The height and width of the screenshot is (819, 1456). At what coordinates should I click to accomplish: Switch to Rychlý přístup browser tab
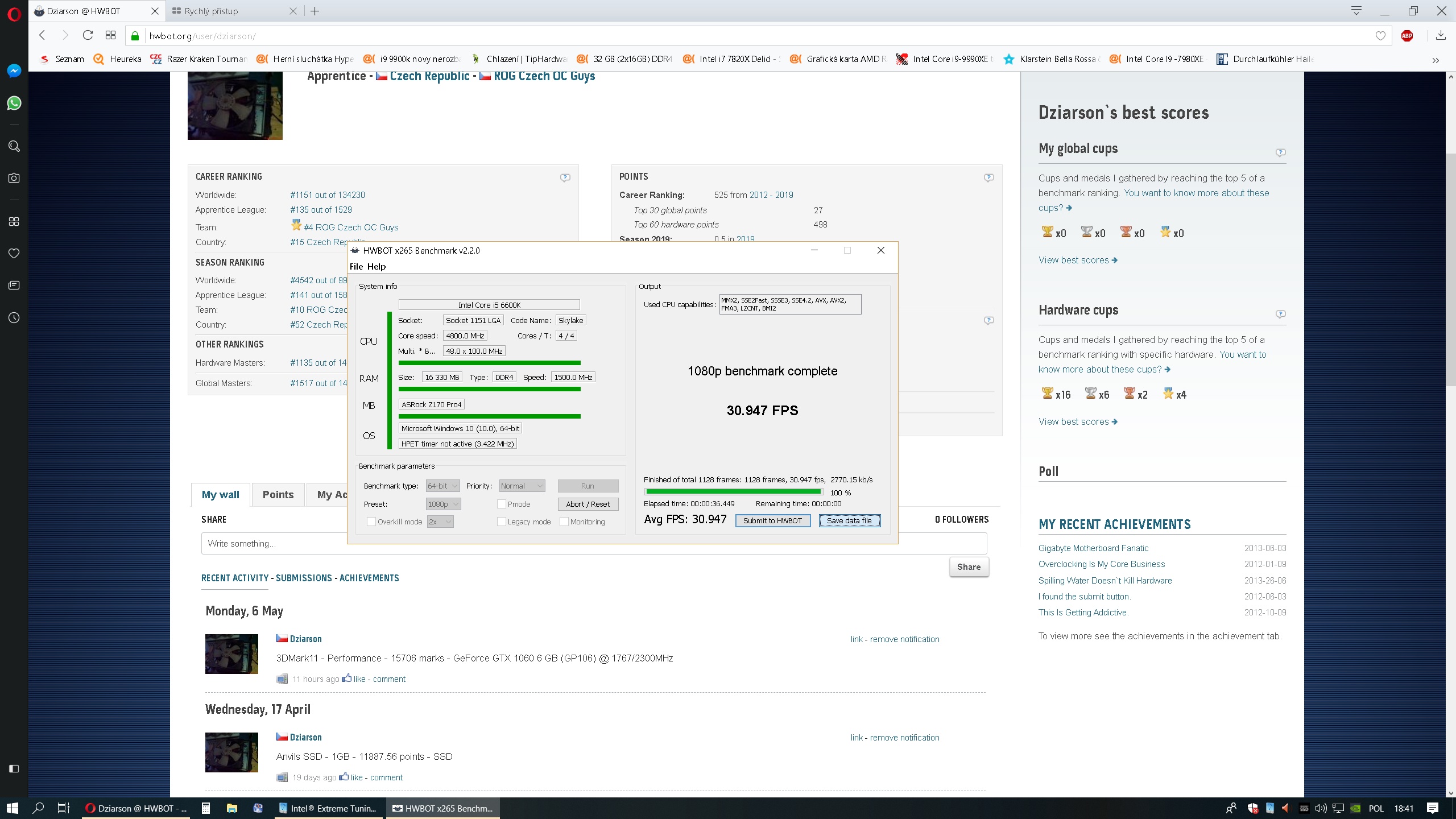233,11
